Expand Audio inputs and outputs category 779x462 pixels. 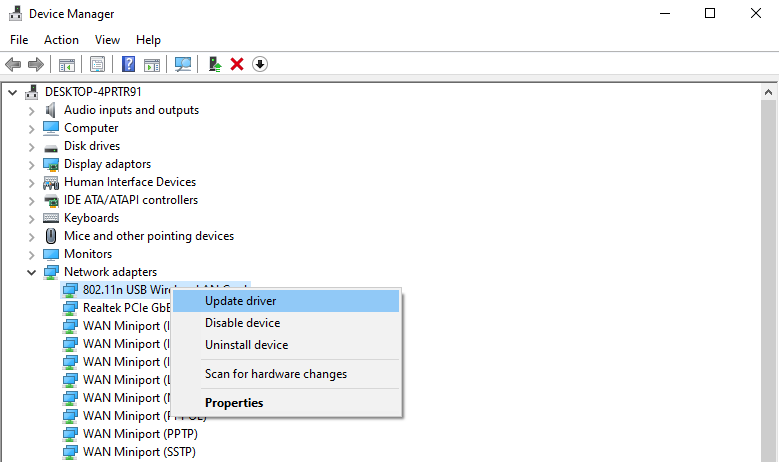click(31, 111)
